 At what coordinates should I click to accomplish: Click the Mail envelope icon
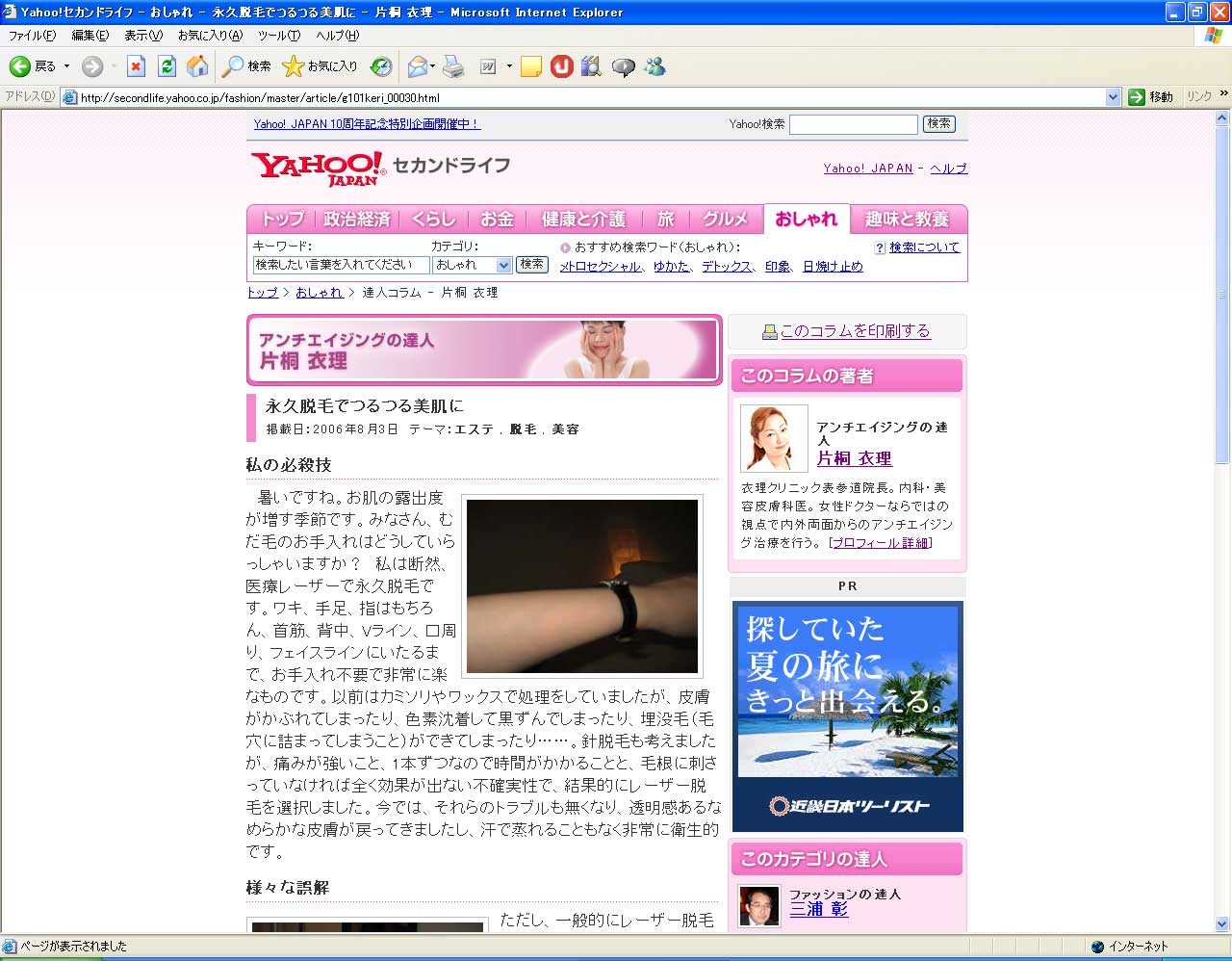[x=417, y=66]
